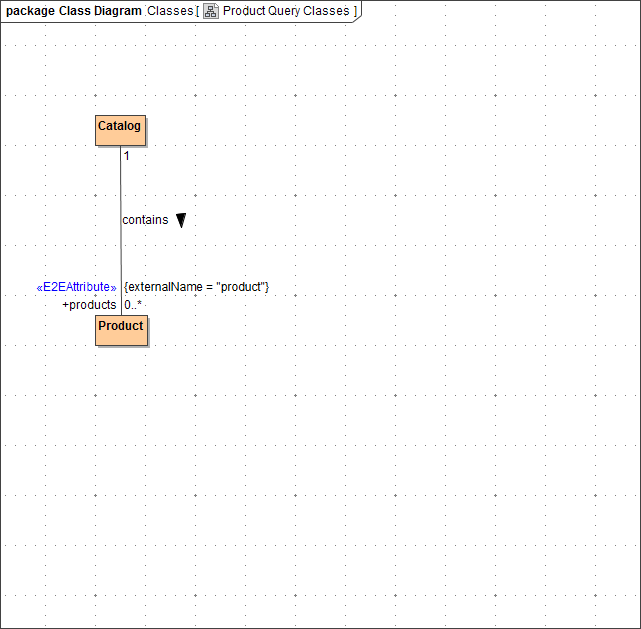Click closing bracket after Product Query Classes
The width and height of the screenshot is (641, 629).
(x=355, y=11)
